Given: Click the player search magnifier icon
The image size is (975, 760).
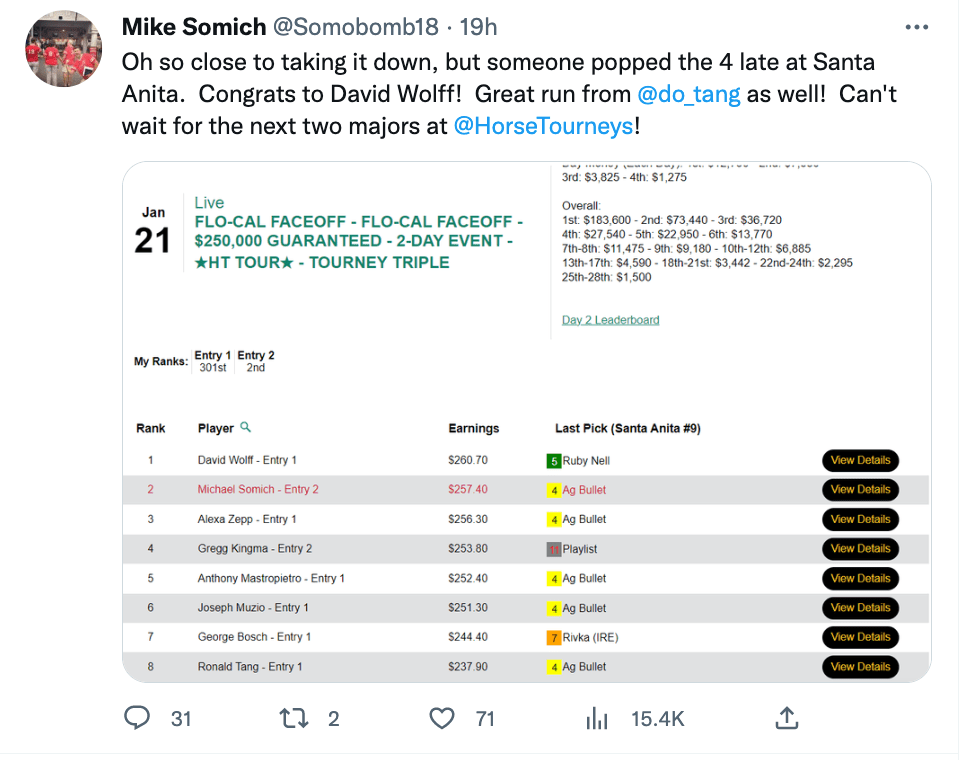Looking at the screenshot, I should pos(246,427).
